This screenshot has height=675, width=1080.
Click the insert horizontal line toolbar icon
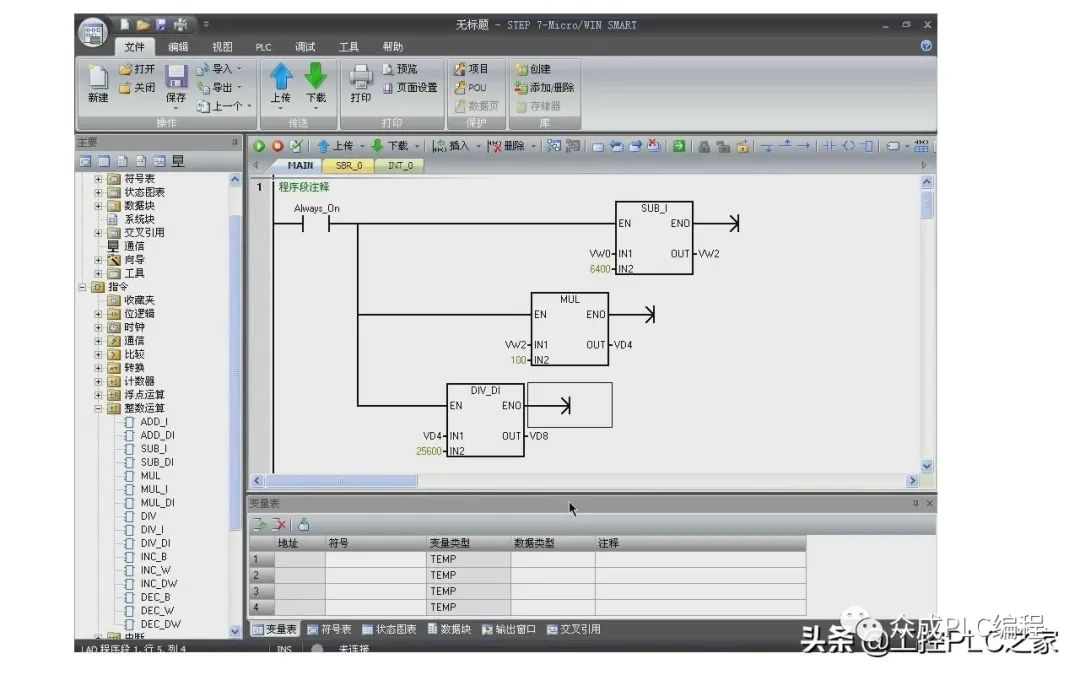[804, 146]
